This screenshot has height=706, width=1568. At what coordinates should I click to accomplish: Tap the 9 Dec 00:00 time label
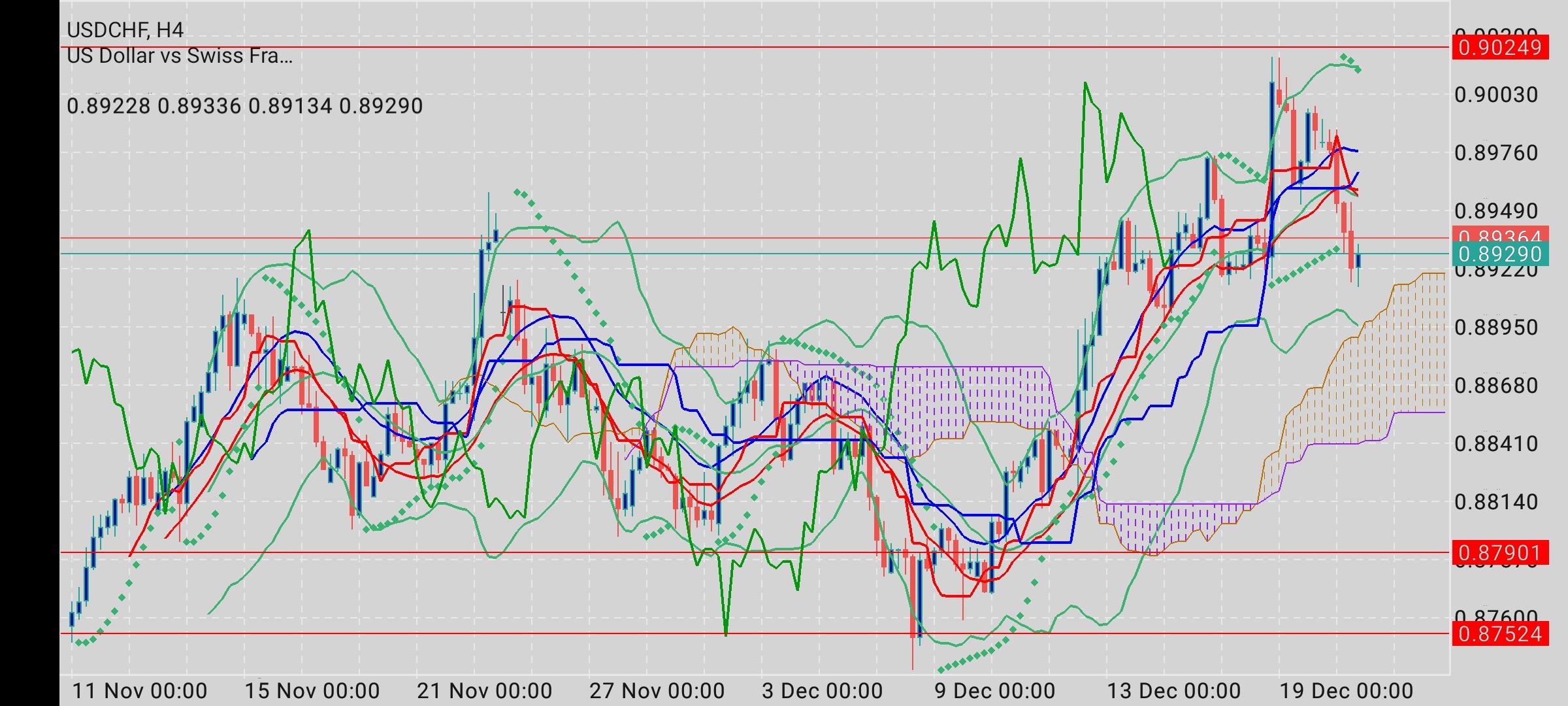coord(994,691)
